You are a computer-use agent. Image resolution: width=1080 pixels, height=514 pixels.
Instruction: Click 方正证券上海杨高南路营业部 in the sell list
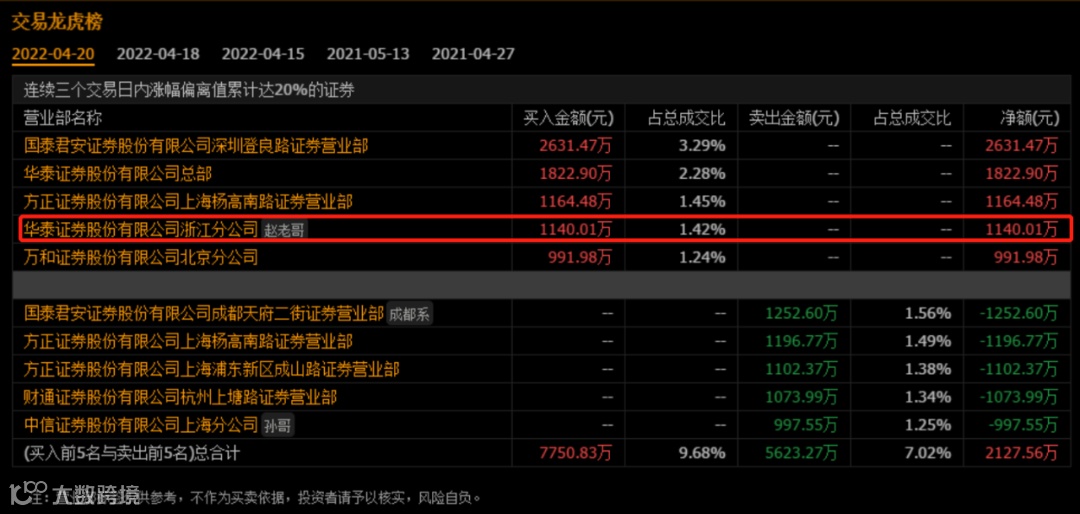188,342
